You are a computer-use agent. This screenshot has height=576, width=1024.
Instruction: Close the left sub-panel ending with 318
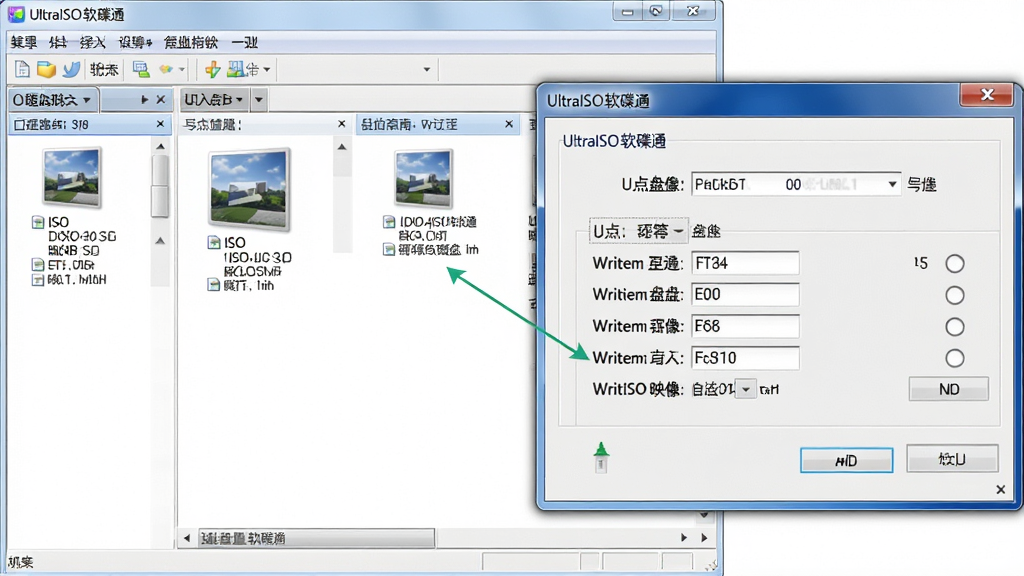160,124
